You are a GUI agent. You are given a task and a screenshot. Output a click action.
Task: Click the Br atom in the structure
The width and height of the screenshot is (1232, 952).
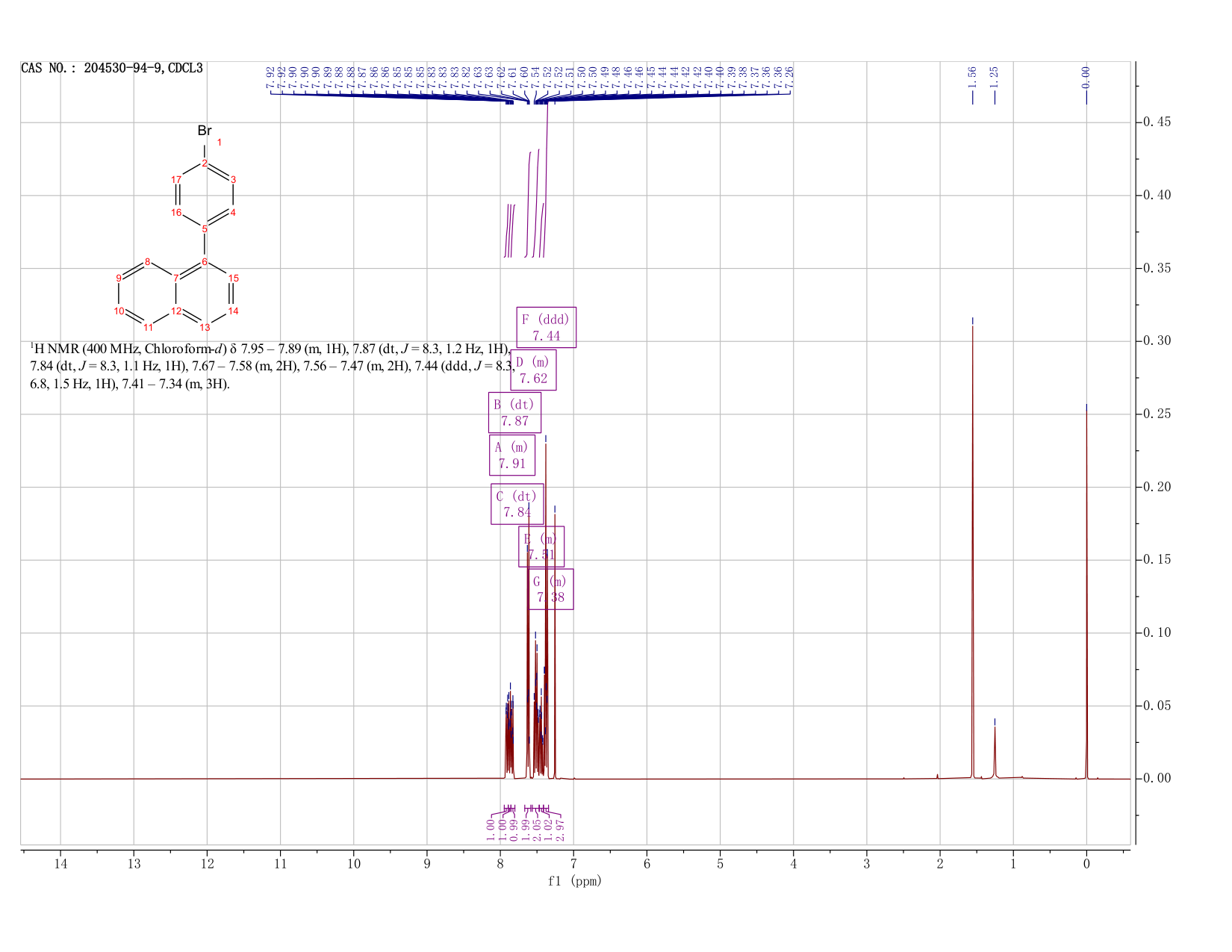pyautogui.click(x=205, y=131)
